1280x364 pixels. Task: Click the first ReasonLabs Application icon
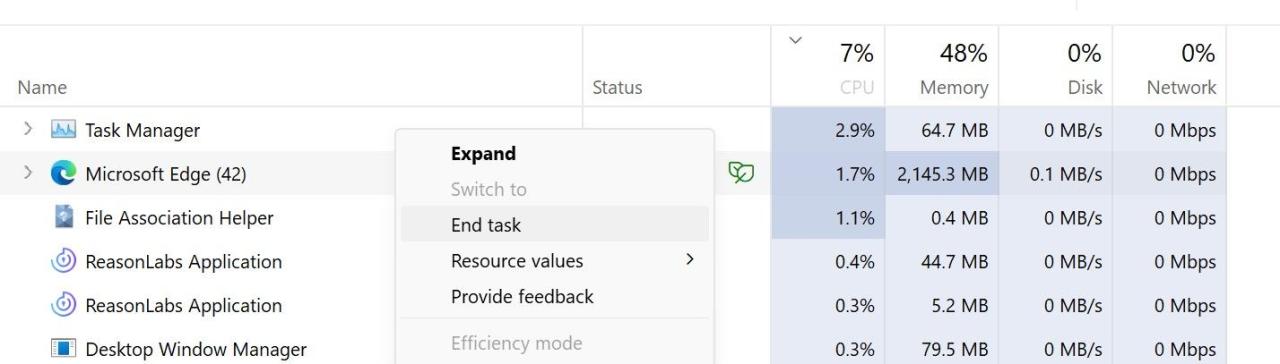coord(63,261)
